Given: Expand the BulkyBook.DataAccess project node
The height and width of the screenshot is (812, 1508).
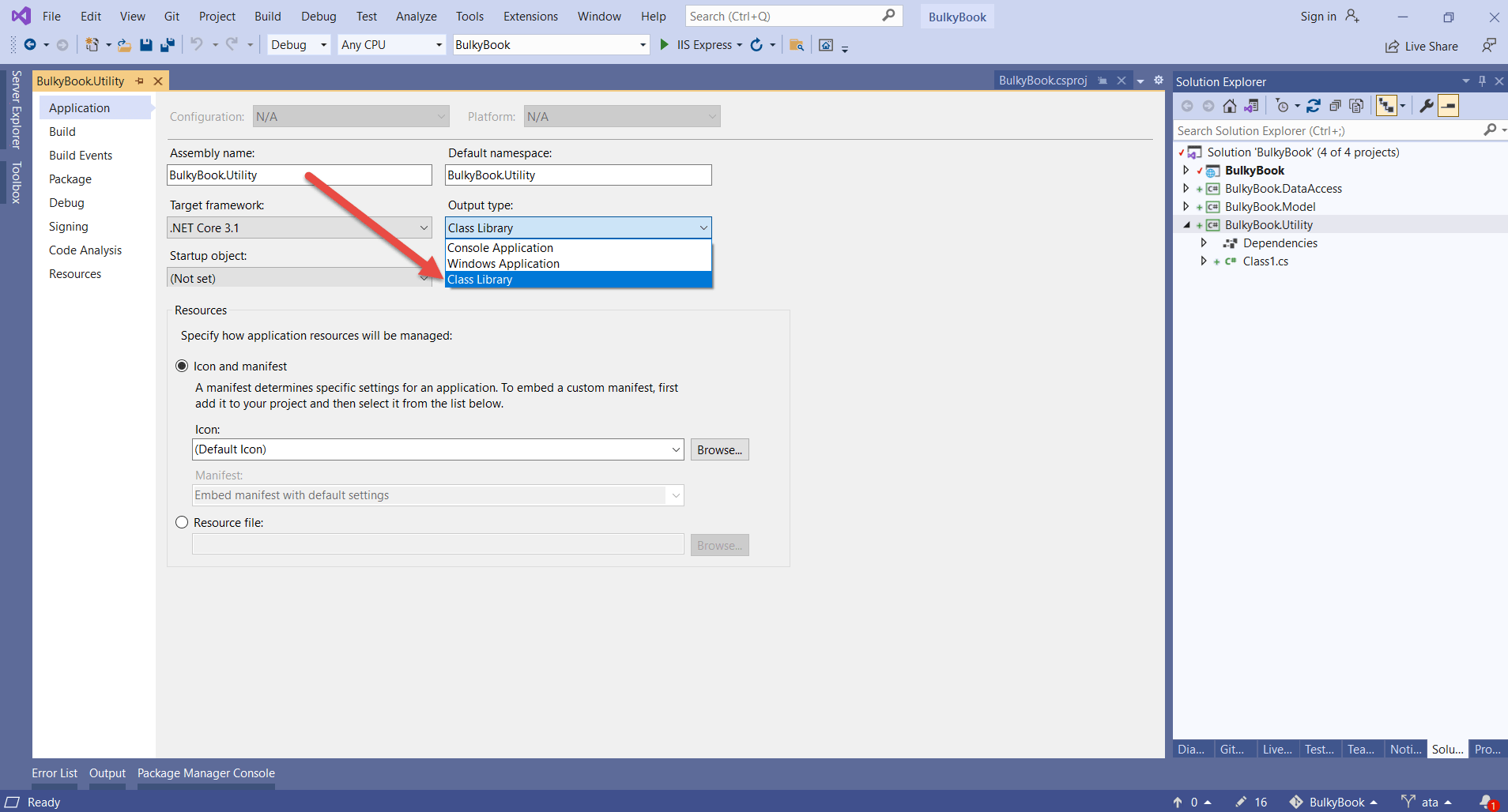Looking at the screenshot, I should pyautogui.click(x=1186, y=188).
